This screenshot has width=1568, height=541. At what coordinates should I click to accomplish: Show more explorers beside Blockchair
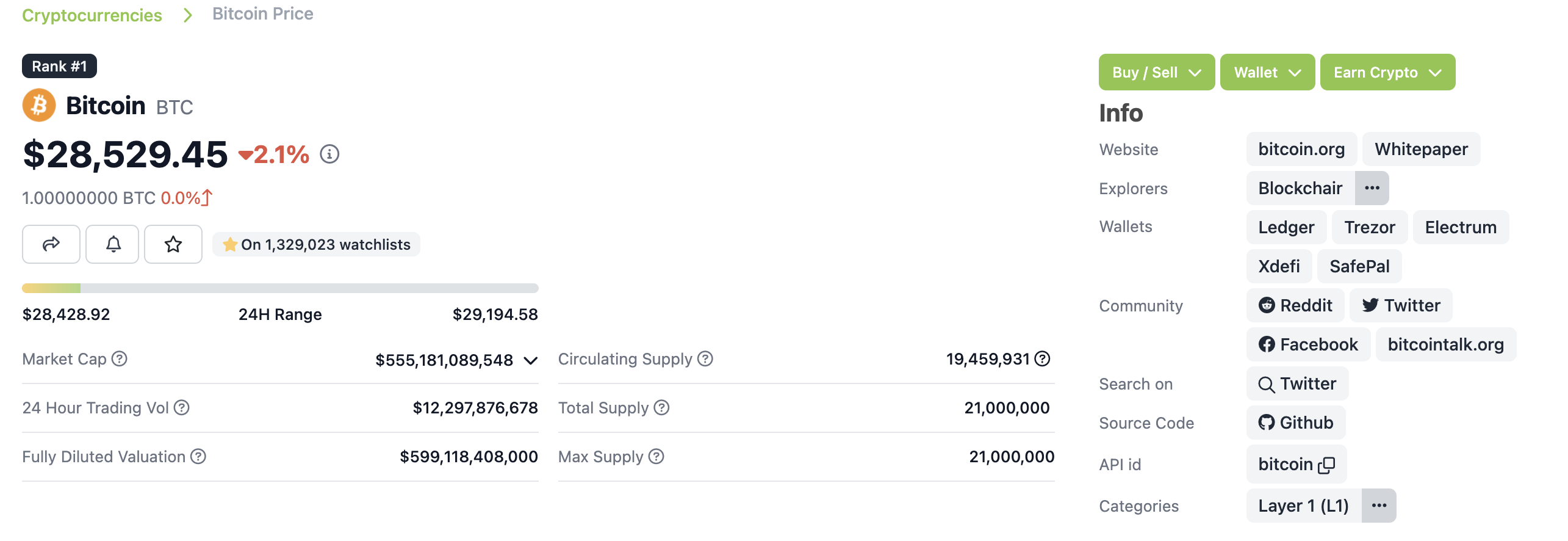(x=1372, y=188)
